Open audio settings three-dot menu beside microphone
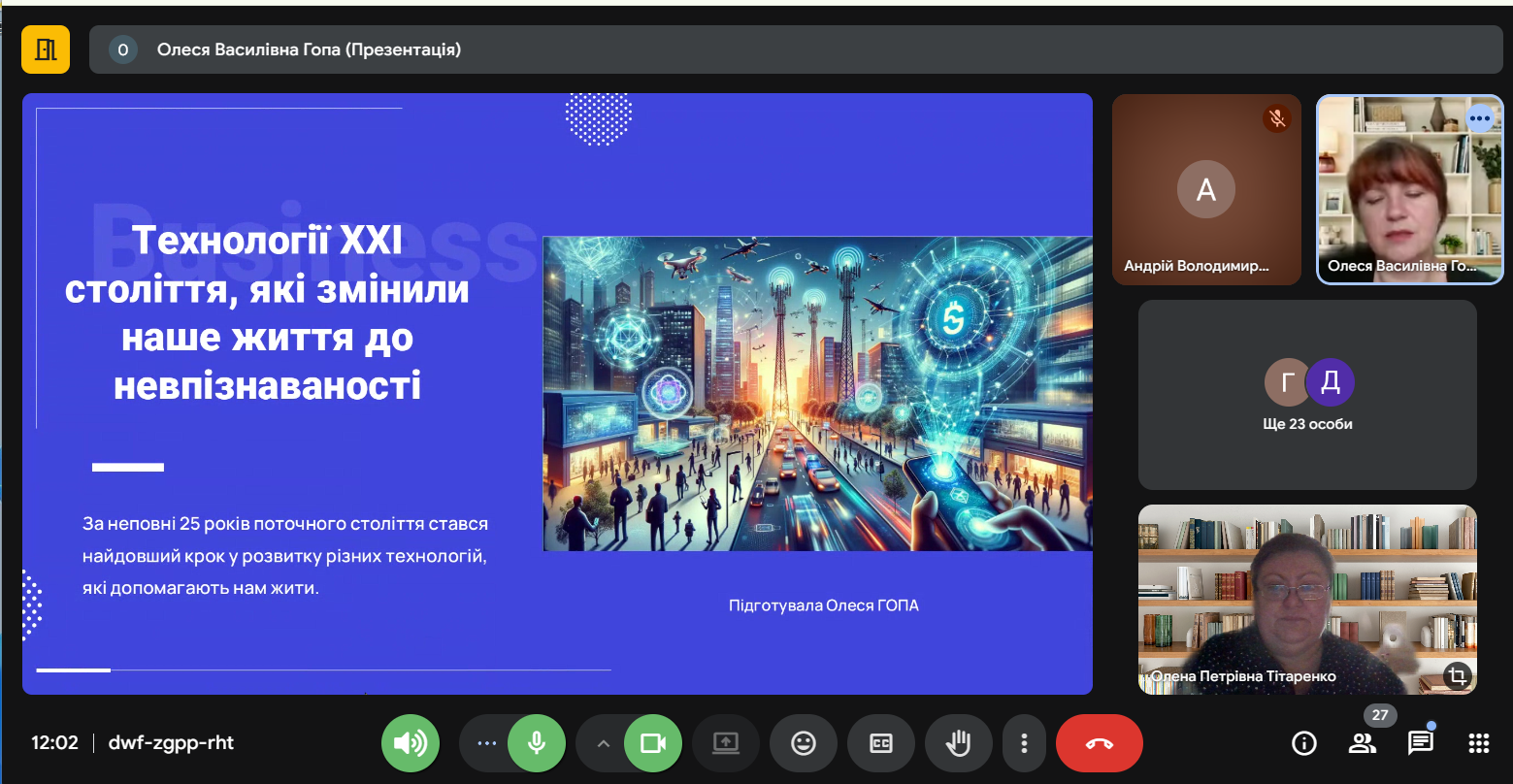 click(487, 743)
